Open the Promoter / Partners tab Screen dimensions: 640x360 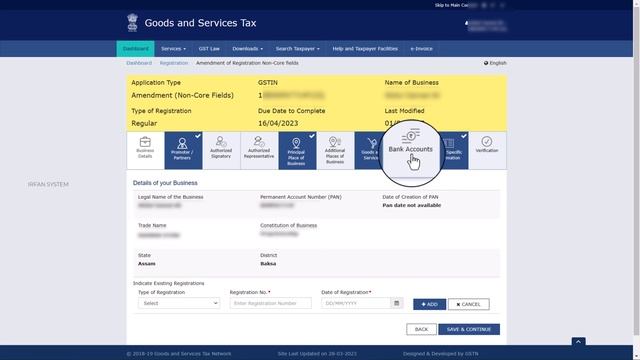point(183,150)
